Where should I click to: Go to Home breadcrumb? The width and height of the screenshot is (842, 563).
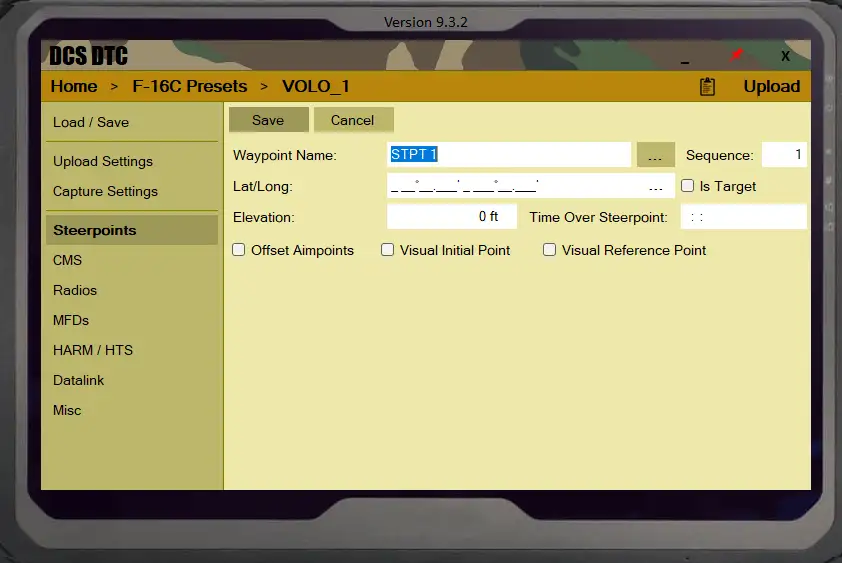point(74,86)
